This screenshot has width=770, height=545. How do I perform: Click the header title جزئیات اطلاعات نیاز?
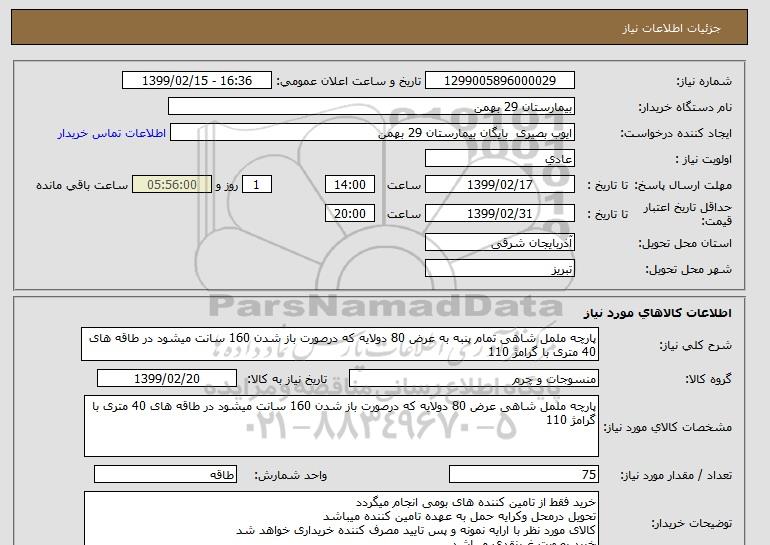pyautogui.click(x=671, y=28)
